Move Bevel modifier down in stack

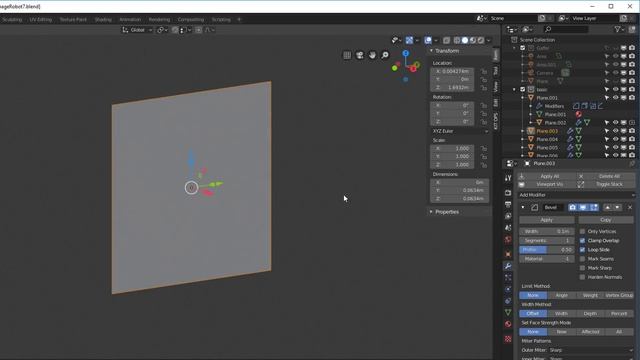click(618, 207)
